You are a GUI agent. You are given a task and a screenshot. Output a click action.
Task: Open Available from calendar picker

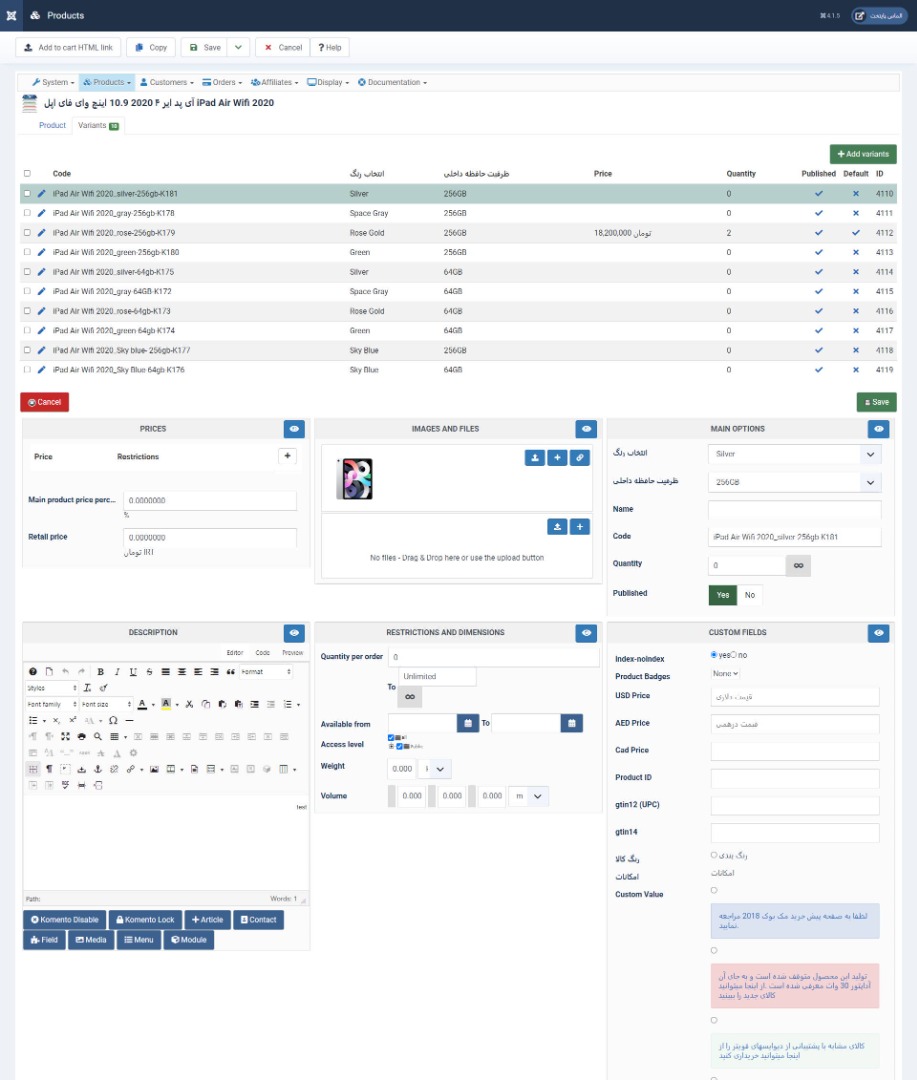coord(468,723)
